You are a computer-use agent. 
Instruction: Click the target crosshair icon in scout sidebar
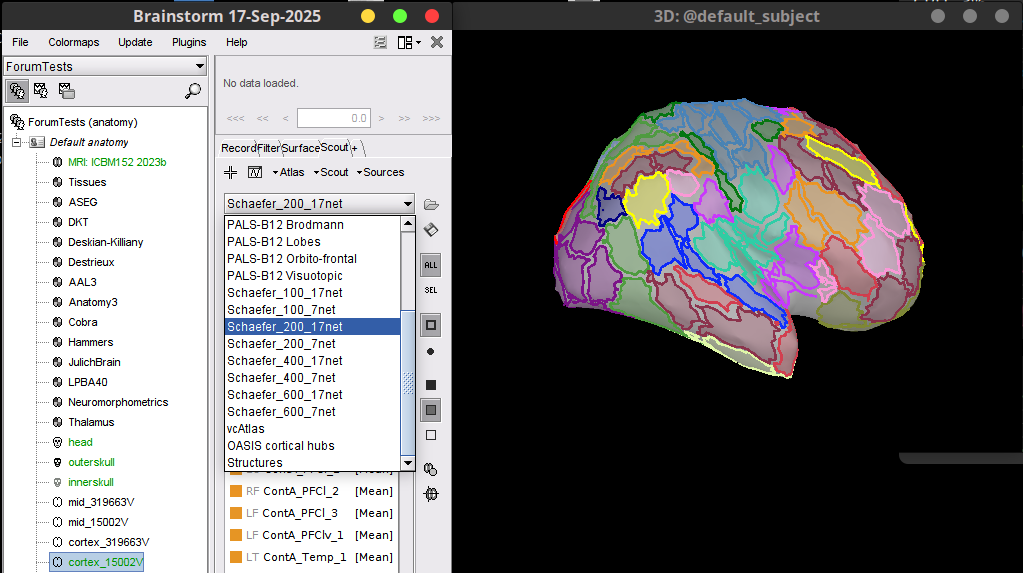[431, 494]
